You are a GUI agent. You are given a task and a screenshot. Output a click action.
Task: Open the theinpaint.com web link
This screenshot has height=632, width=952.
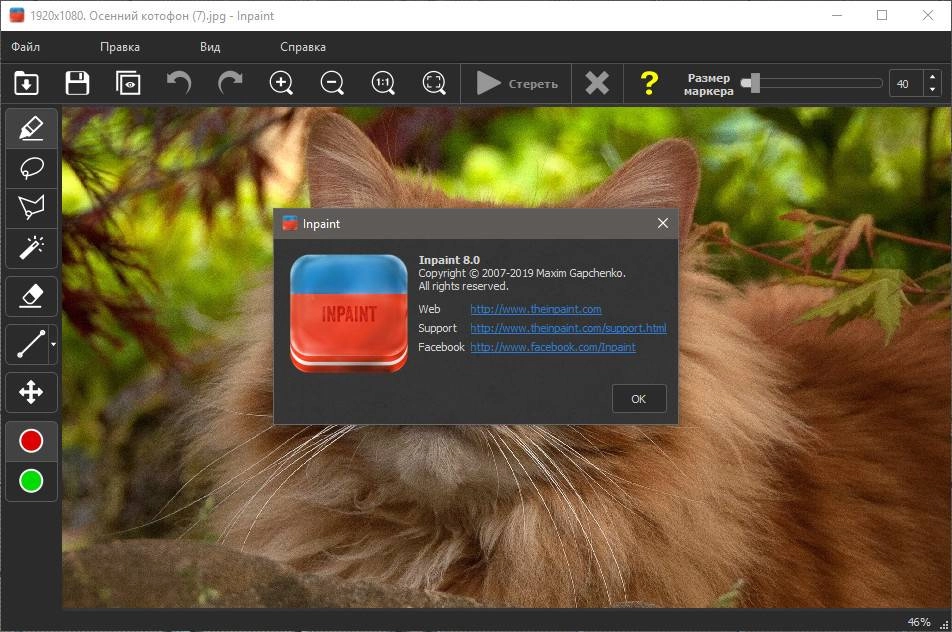tap(536, 309)
